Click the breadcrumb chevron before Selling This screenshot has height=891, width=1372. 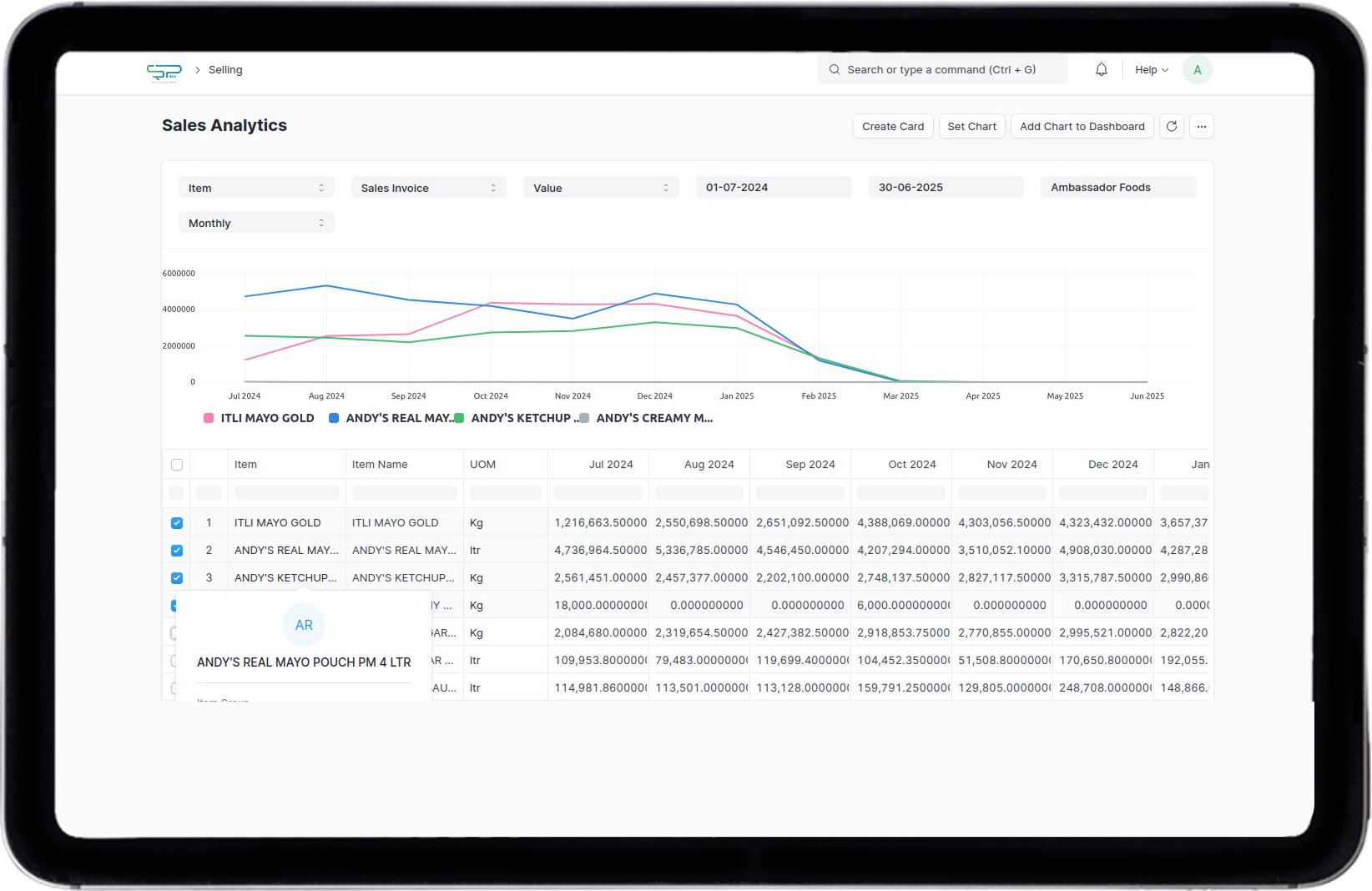pyautogui.click(x=198, y=70)
